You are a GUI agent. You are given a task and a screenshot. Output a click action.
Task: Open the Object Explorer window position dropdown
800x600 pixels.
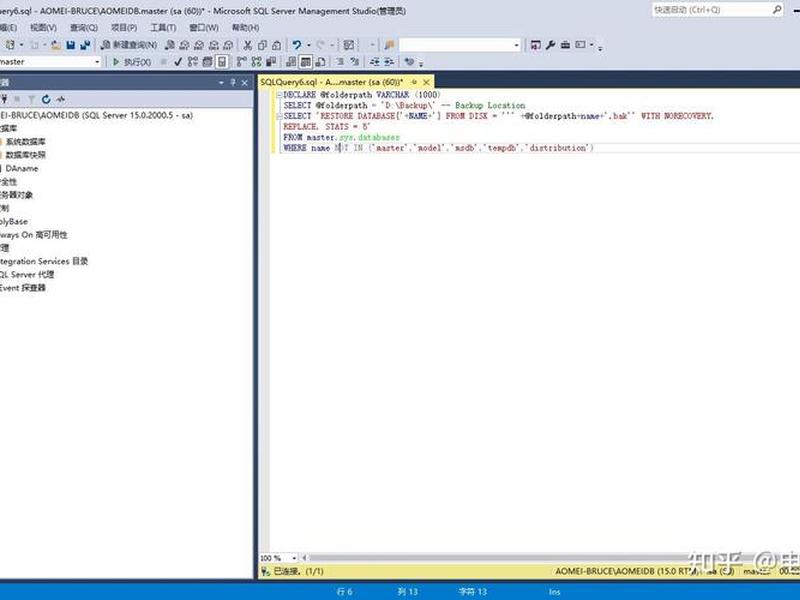pyautogui.click(x=221, y=82)
